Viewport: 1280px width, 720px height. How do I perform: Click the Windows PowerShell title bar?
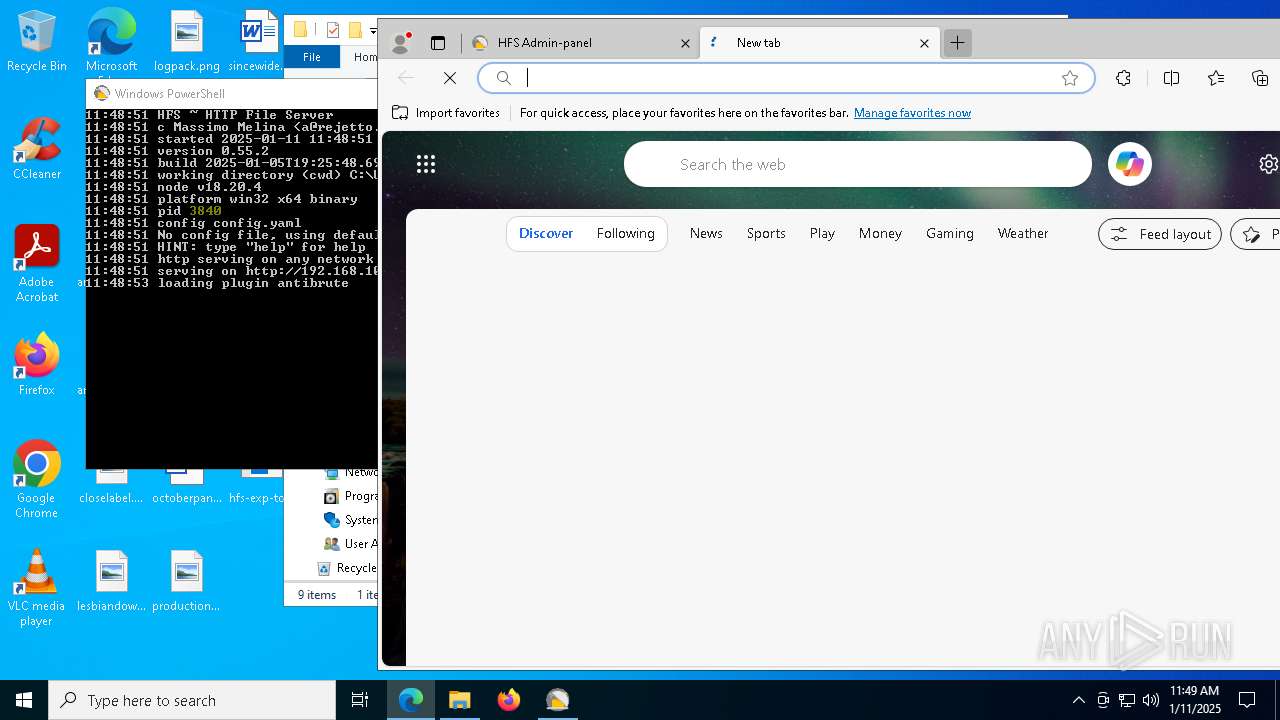tap(232, 93)
